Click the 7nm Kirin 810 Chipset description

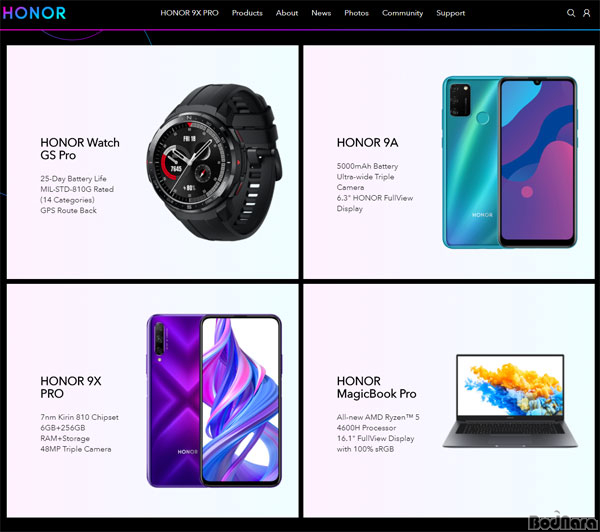(x=80, y=417)
